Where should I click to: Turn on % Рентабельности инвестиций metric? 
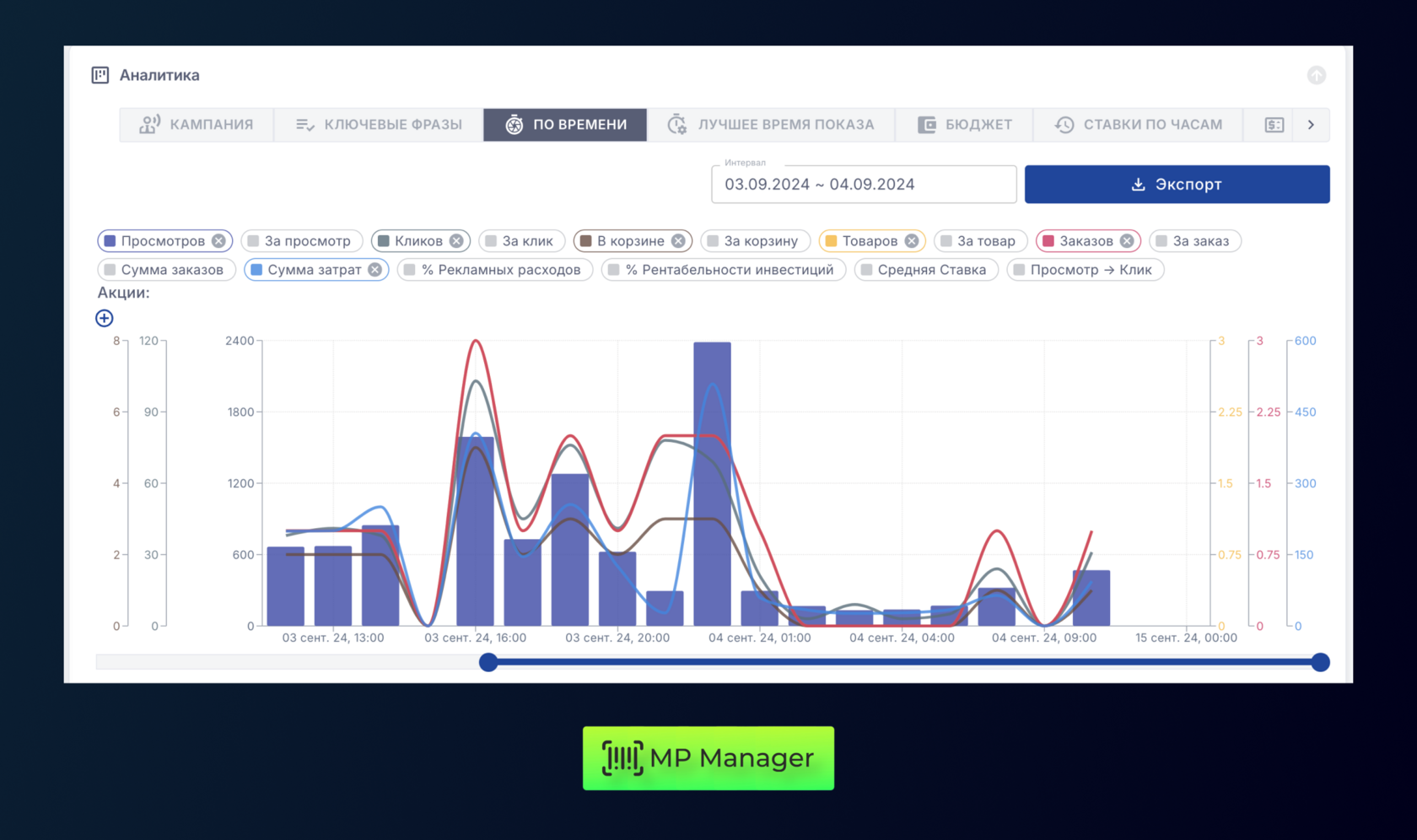(723, 270)
